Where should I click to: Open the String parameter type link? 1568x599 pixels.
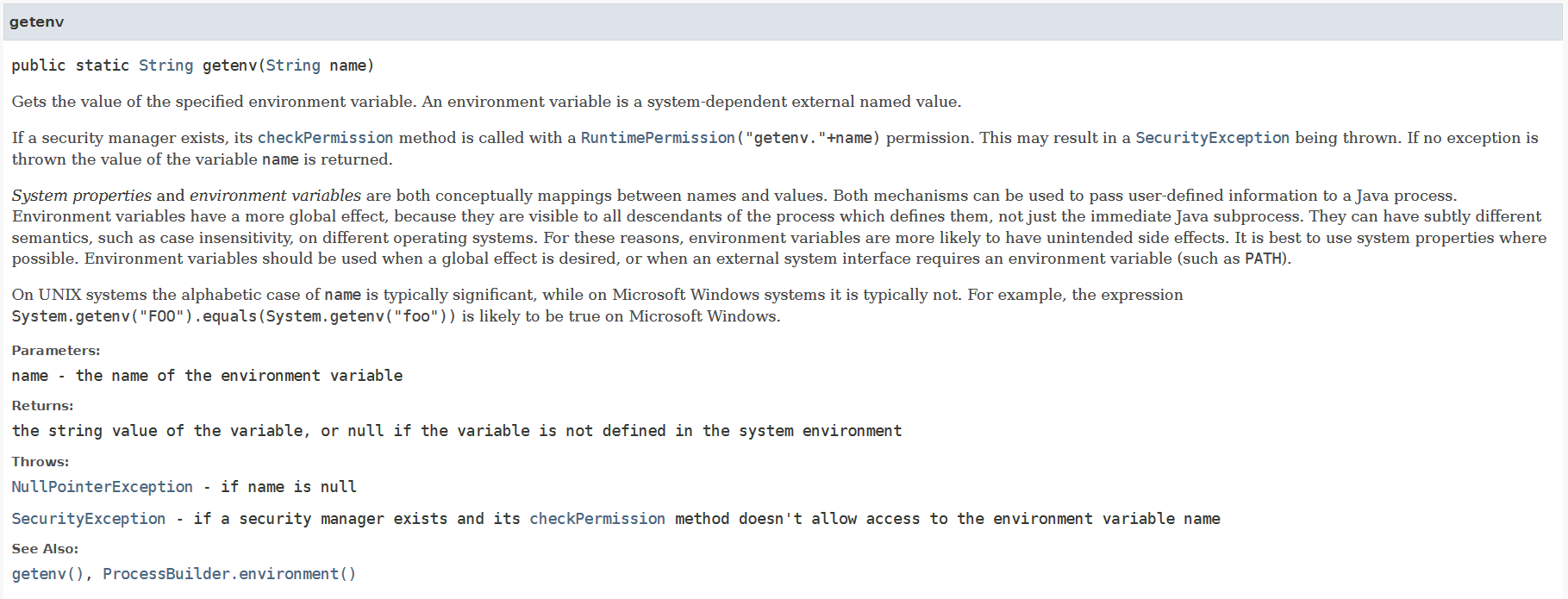pyautogui.click(x=292, y=66)
